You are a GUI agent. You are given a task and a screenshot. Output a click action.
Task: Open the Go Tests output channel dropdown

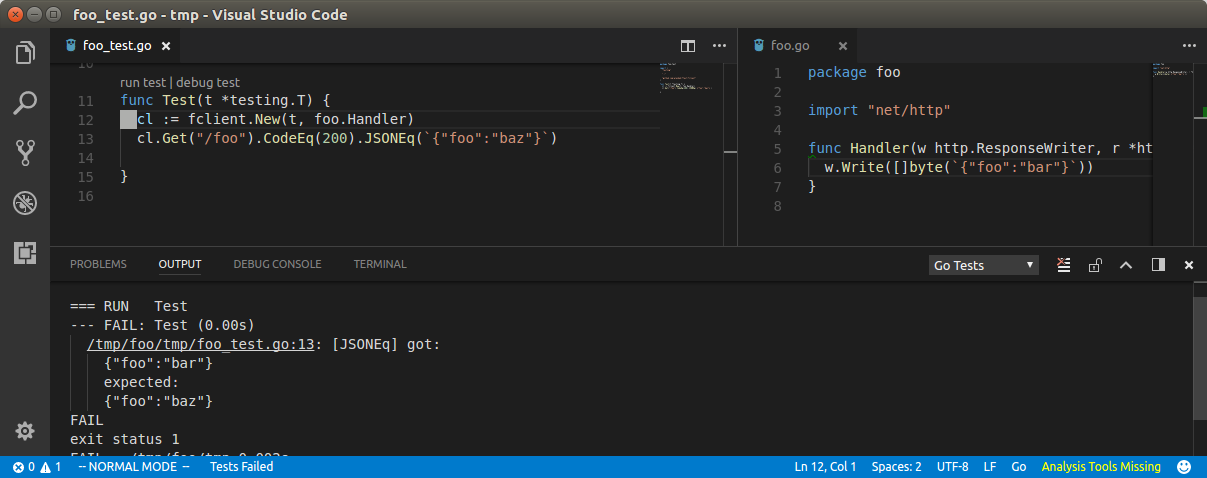983,265
